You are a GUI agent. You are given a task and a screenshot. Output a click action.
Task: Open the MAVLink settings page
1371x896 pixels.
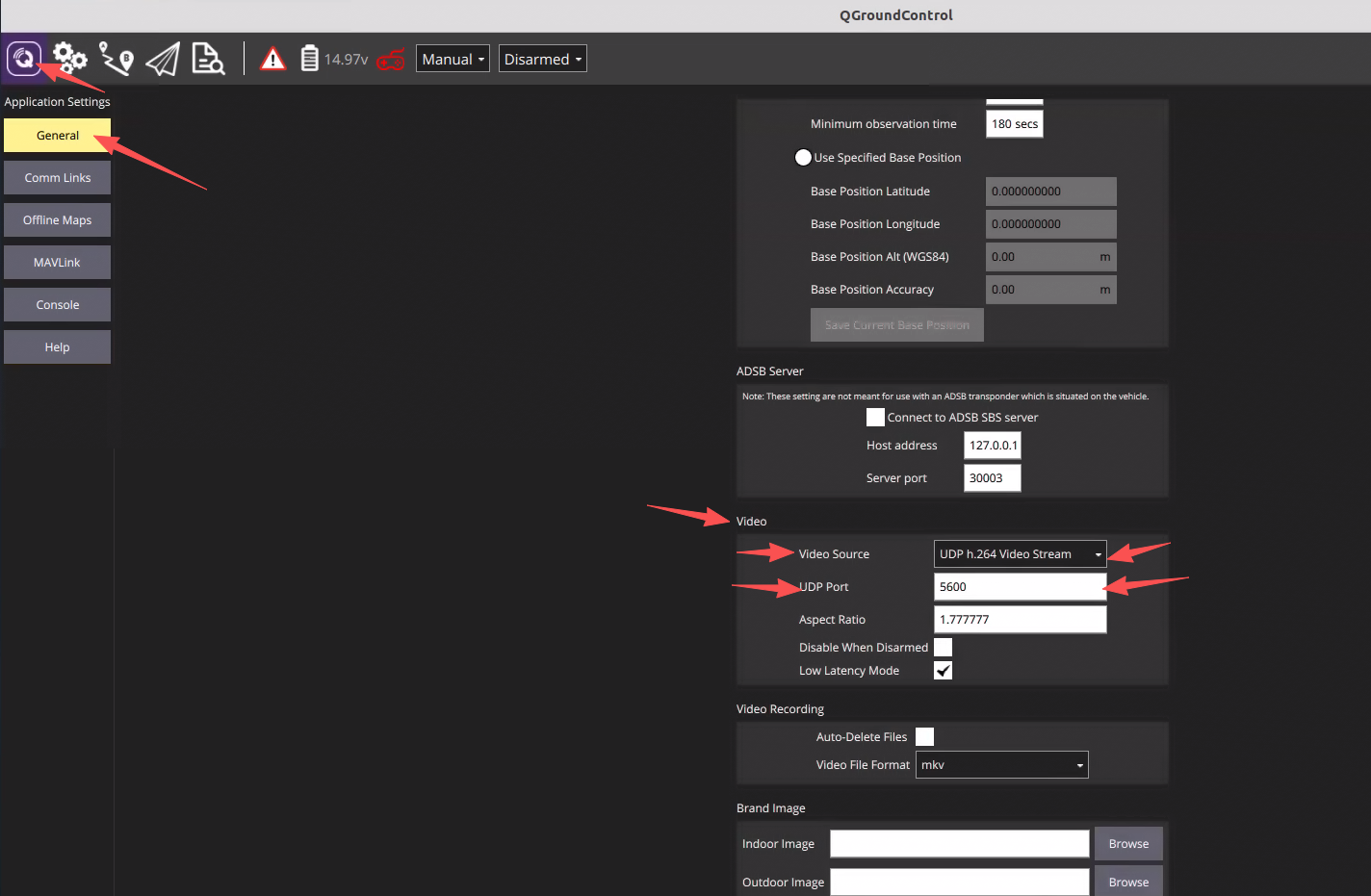[x=58, y=263]
